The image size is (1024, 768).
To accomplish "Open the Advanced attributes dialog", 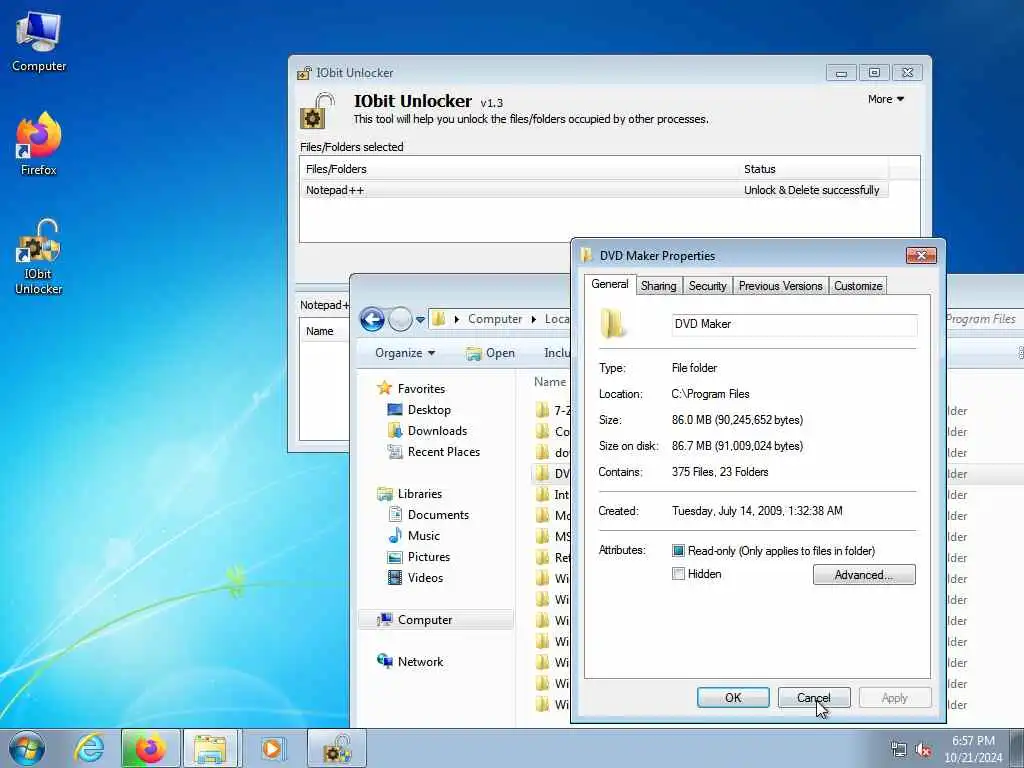I will (864, 575).
